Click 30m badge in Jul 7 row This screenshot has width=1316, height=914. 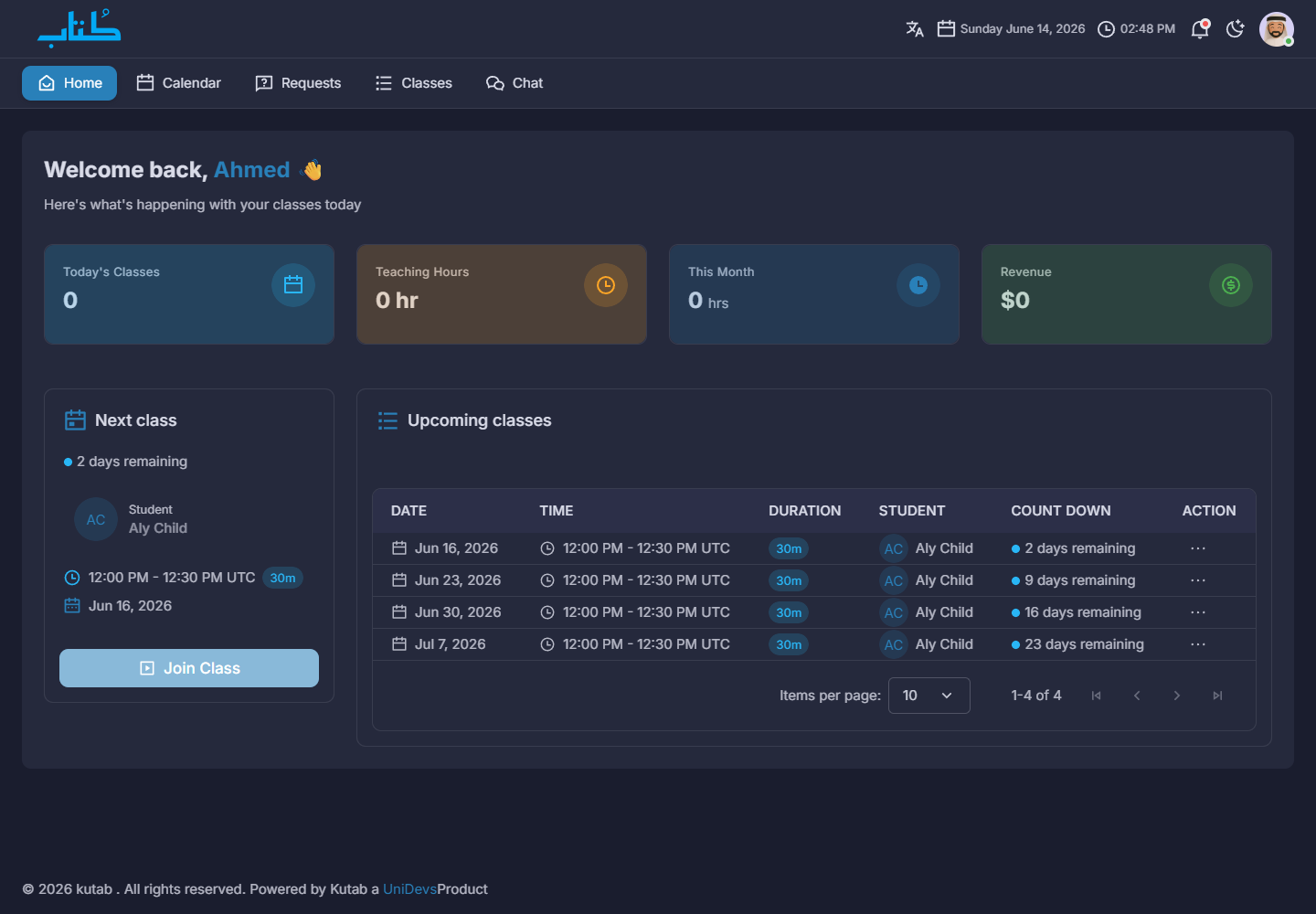point(789,644)
